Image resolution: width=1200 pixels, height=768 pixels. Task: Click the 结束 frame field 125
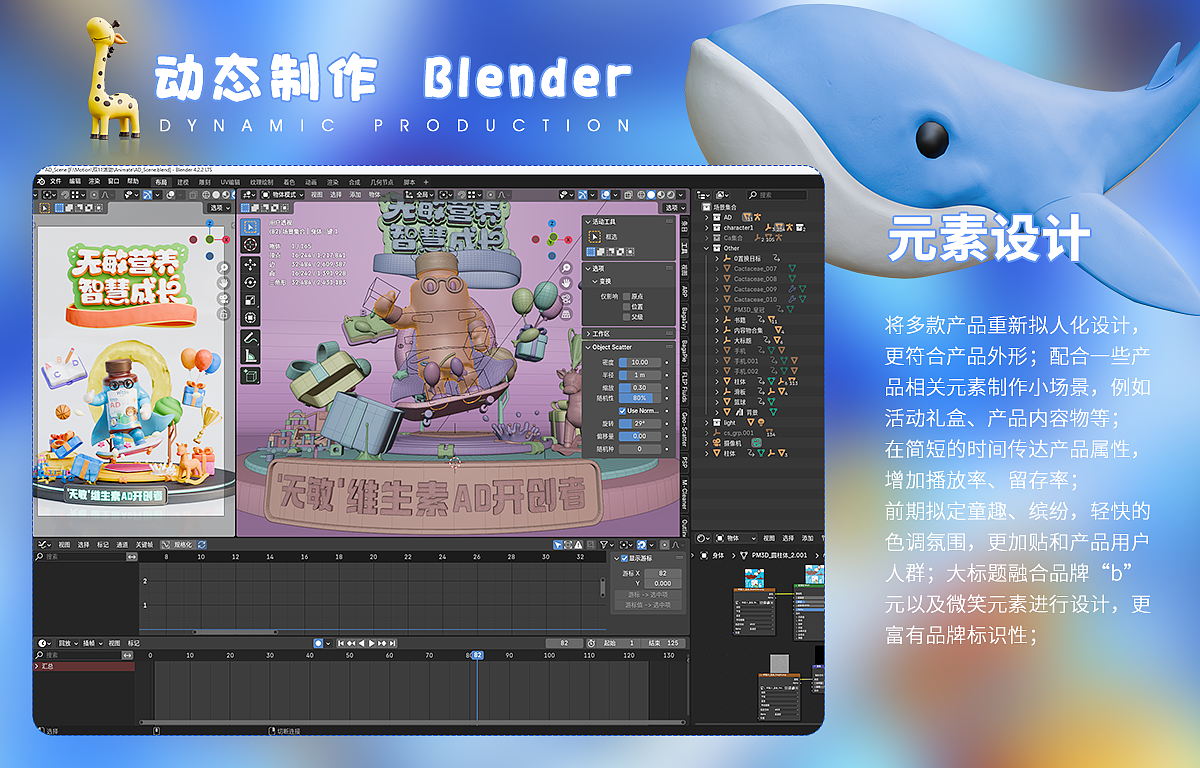665,643
